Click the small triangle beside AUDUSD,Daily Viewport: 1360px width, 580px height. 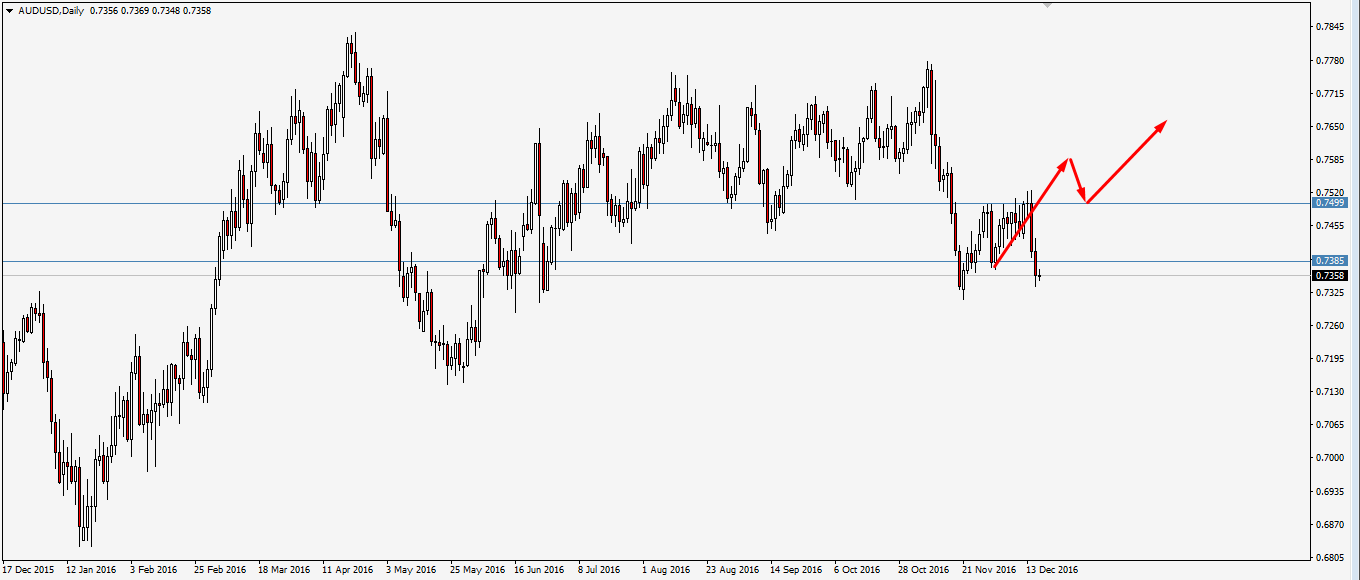[9, 10]
